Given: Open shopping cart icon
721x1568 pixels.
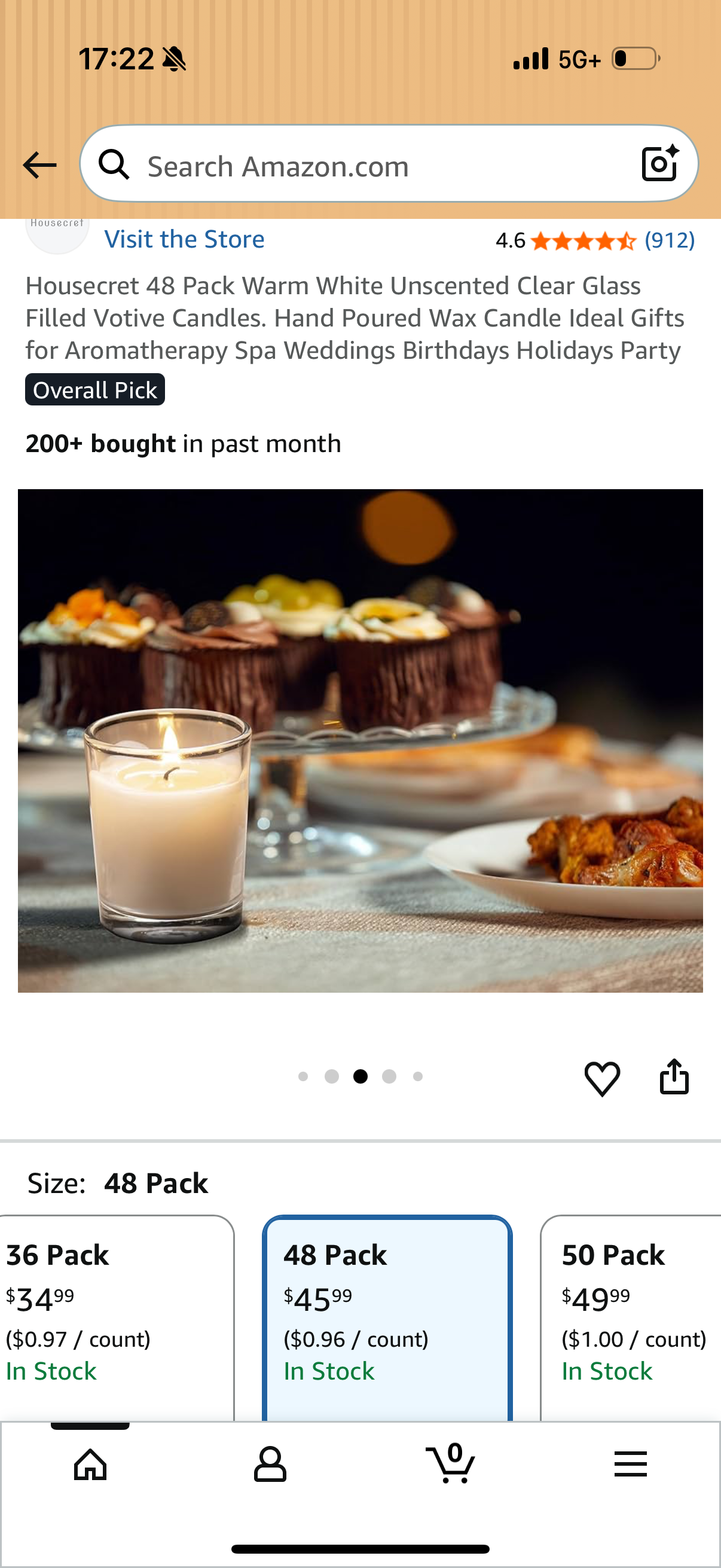Looking at the screenshot, I should click(451, 1463).
